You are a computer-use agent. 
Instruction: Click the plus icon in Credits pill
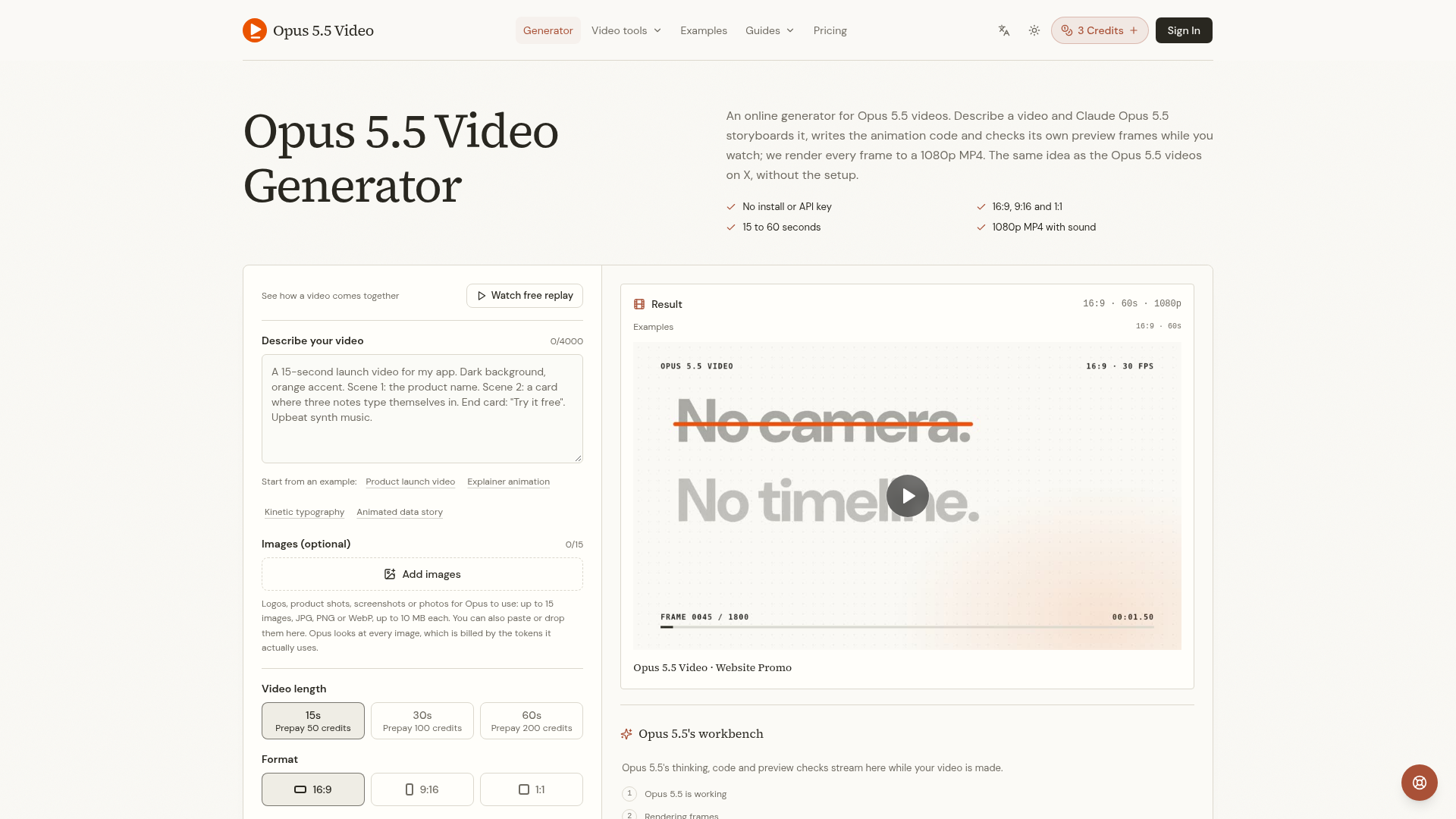pos(1134,30)
